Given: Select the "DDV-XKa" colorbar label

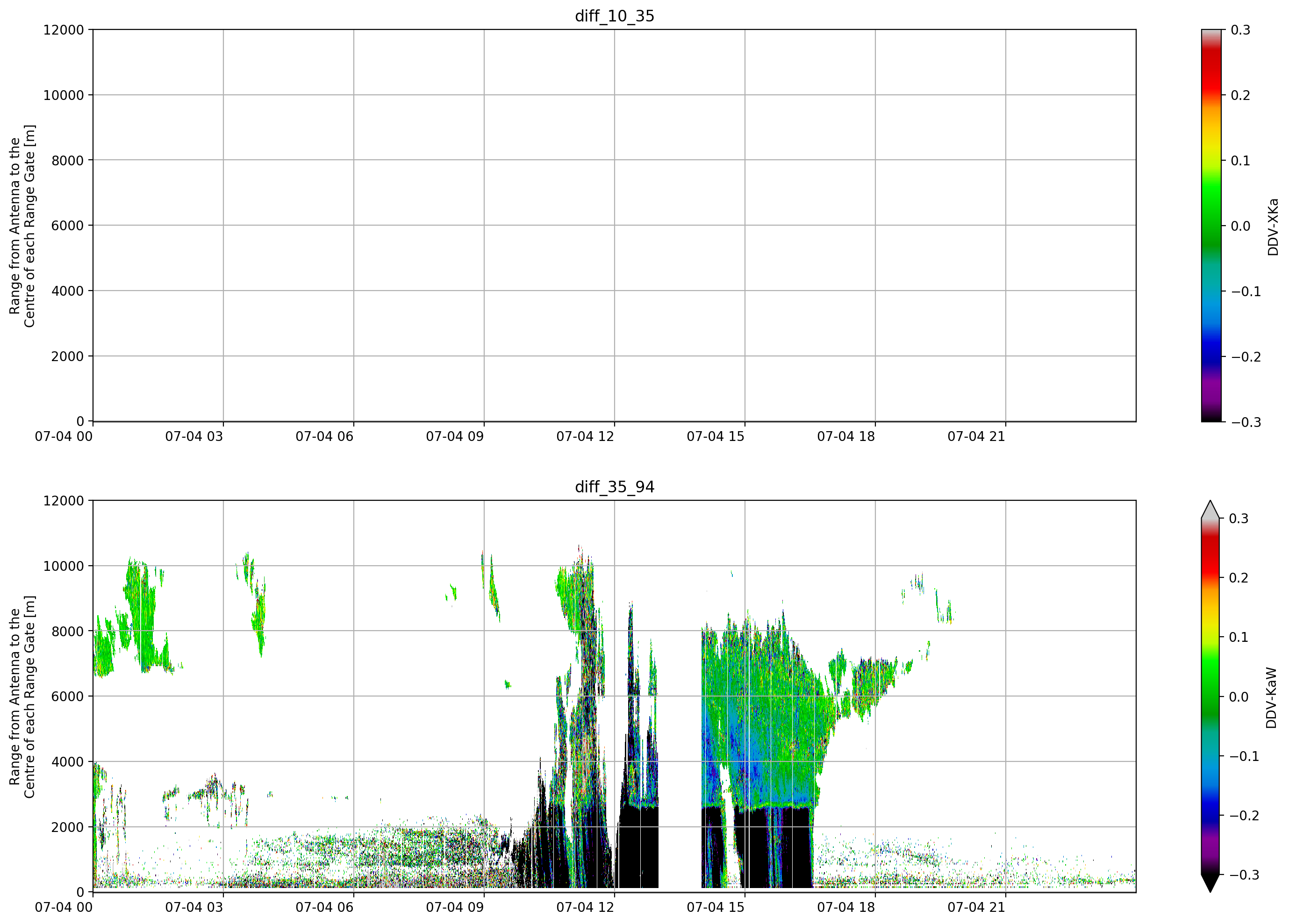Looking at the screenshot, I should click(x=1273, y=227).
